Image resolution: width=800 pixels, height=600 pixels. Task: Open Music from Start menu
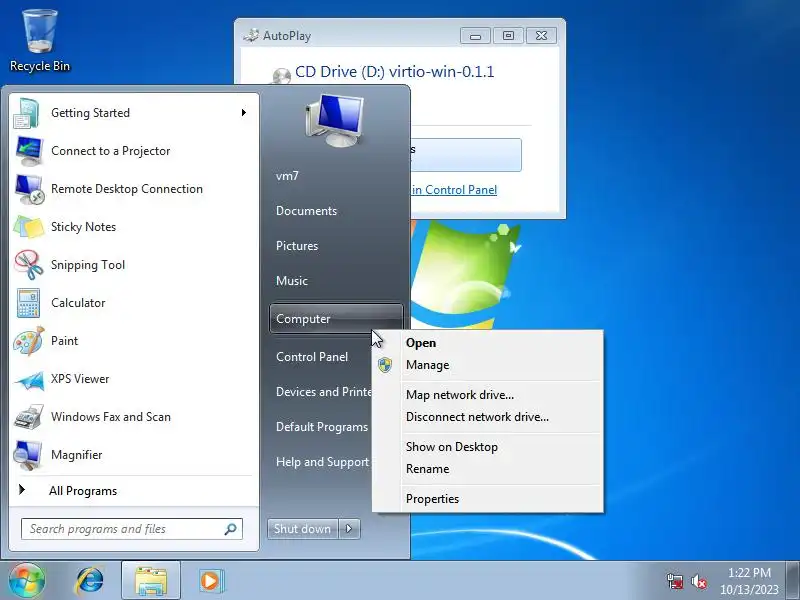(x=292, y=281)
